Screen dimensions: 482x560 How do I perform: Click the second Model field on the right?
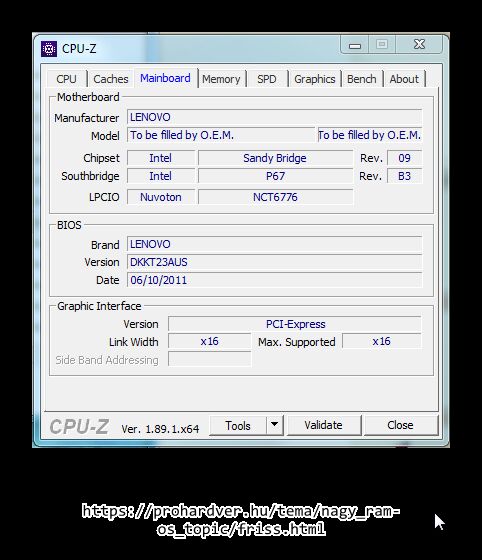click(370, 135)
